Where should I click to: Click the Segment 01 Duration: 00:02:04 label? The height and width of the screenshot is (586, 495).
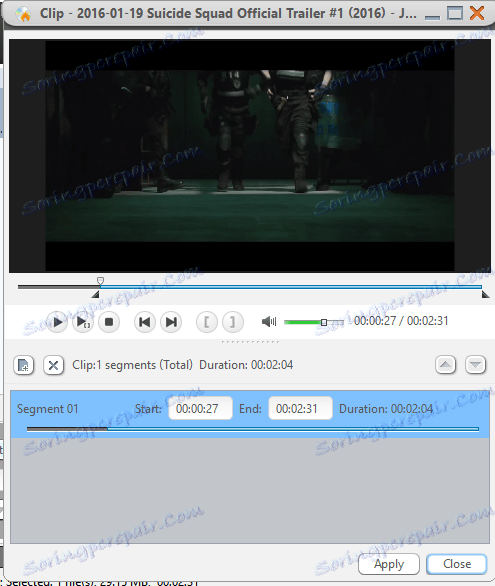click(386, 408)
